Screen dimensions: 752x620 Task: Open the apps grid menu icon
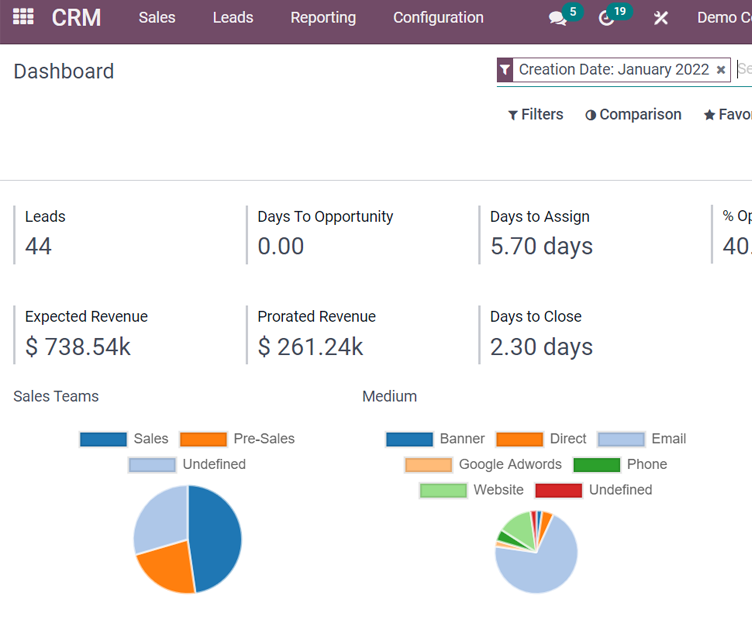[23, 17]
